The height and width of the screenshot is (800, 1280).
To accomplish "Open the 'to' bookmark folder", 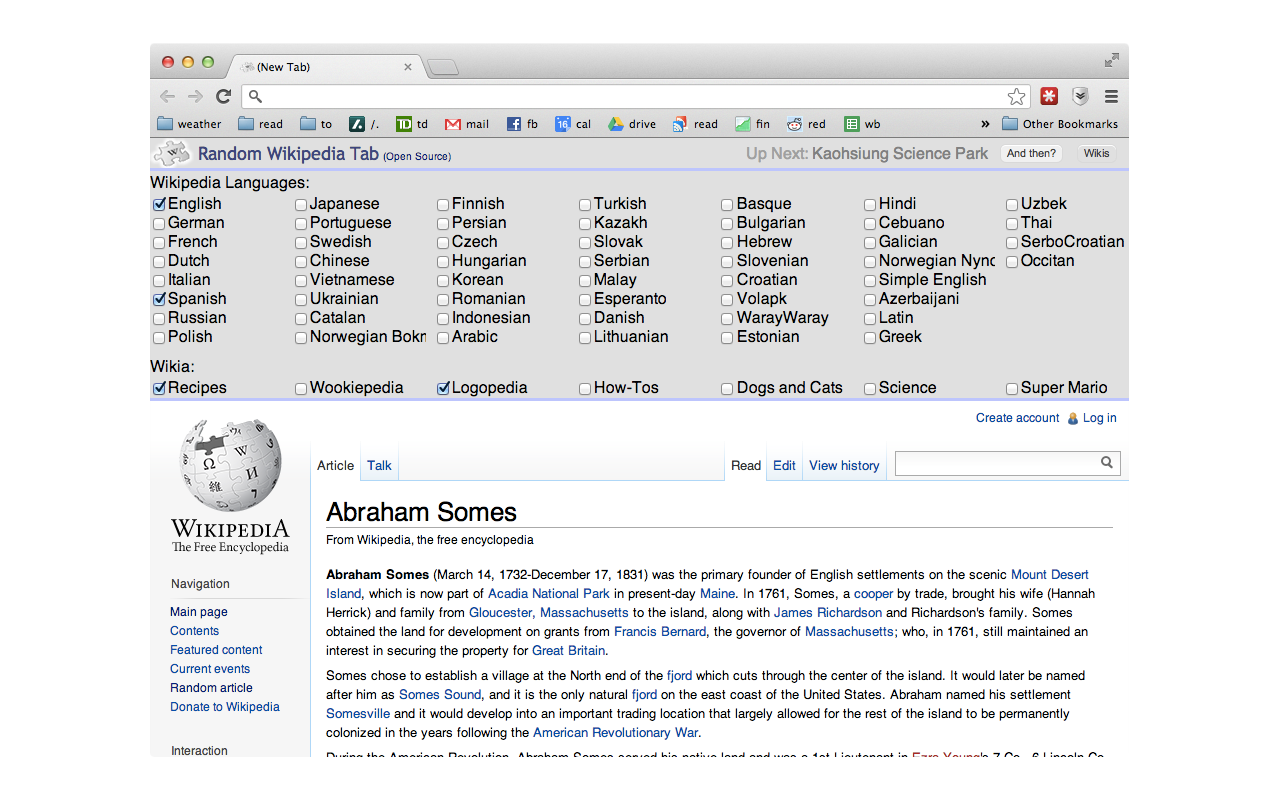I will tap(316, 124).
